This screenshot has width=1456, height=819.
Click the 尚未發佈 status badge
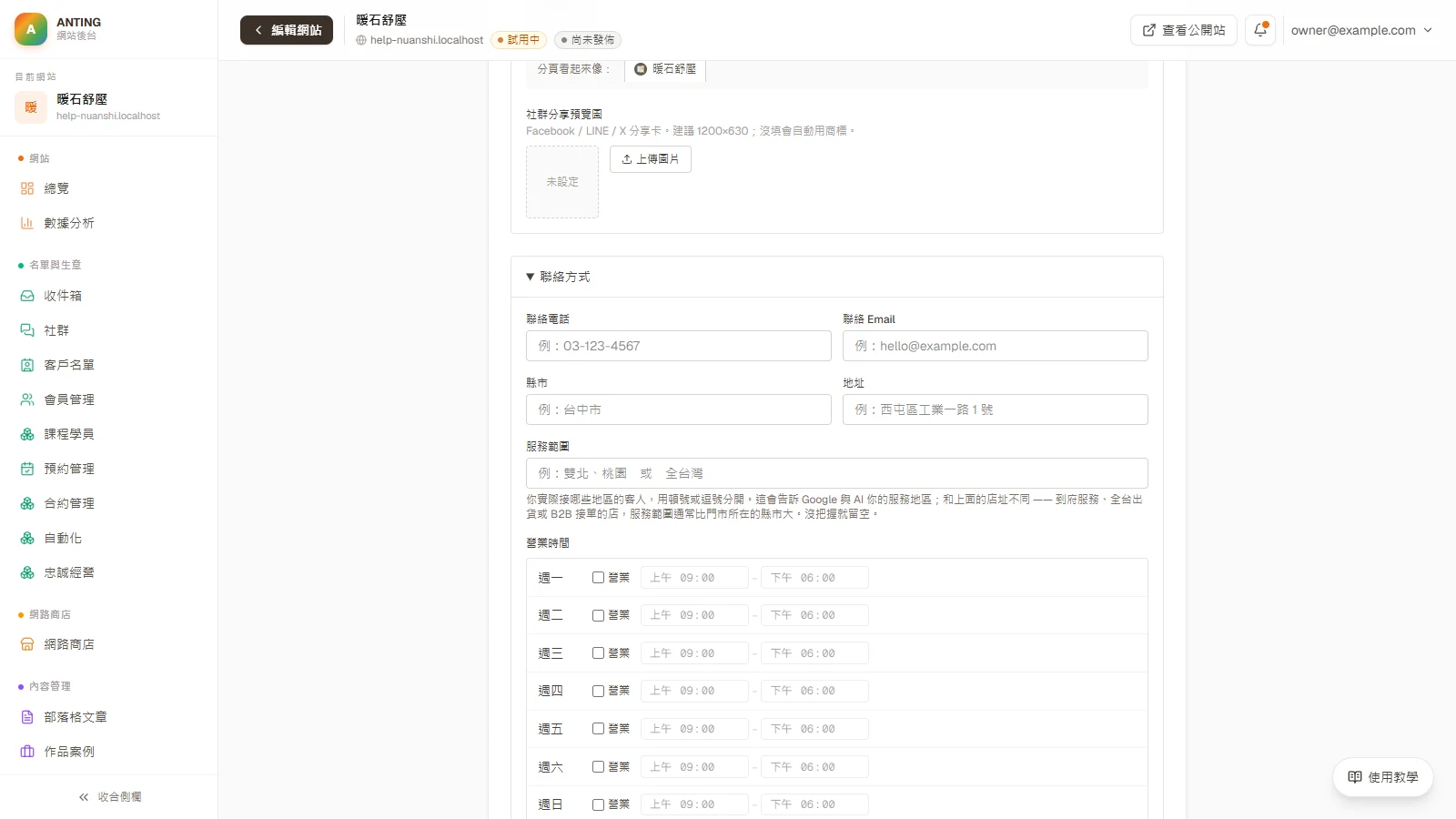coord(588,40)
